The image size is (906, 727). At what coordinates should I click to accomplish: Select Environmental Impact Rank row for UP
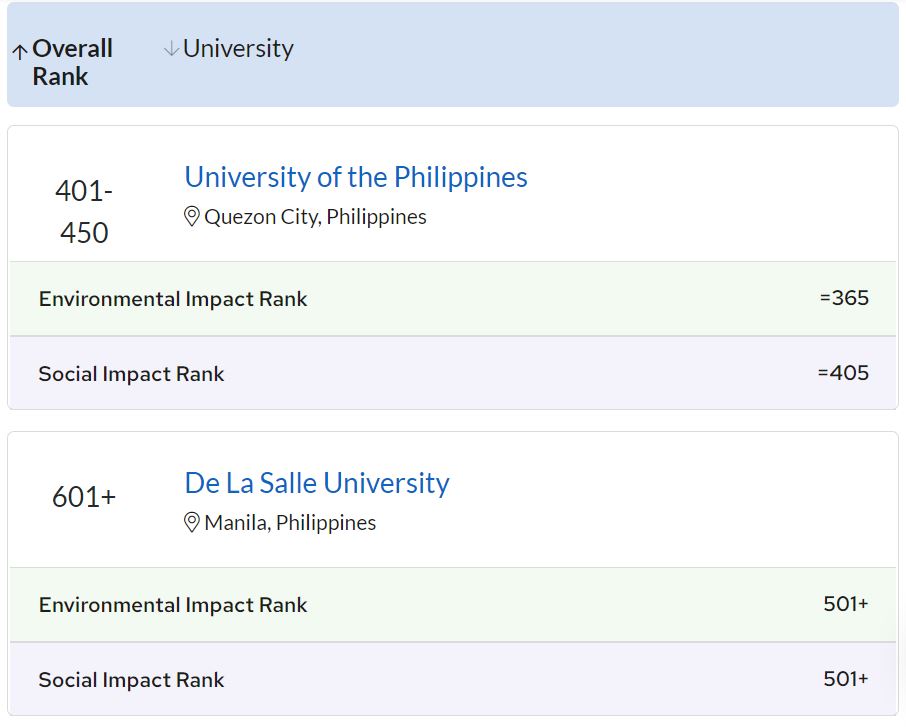[453, 299]
